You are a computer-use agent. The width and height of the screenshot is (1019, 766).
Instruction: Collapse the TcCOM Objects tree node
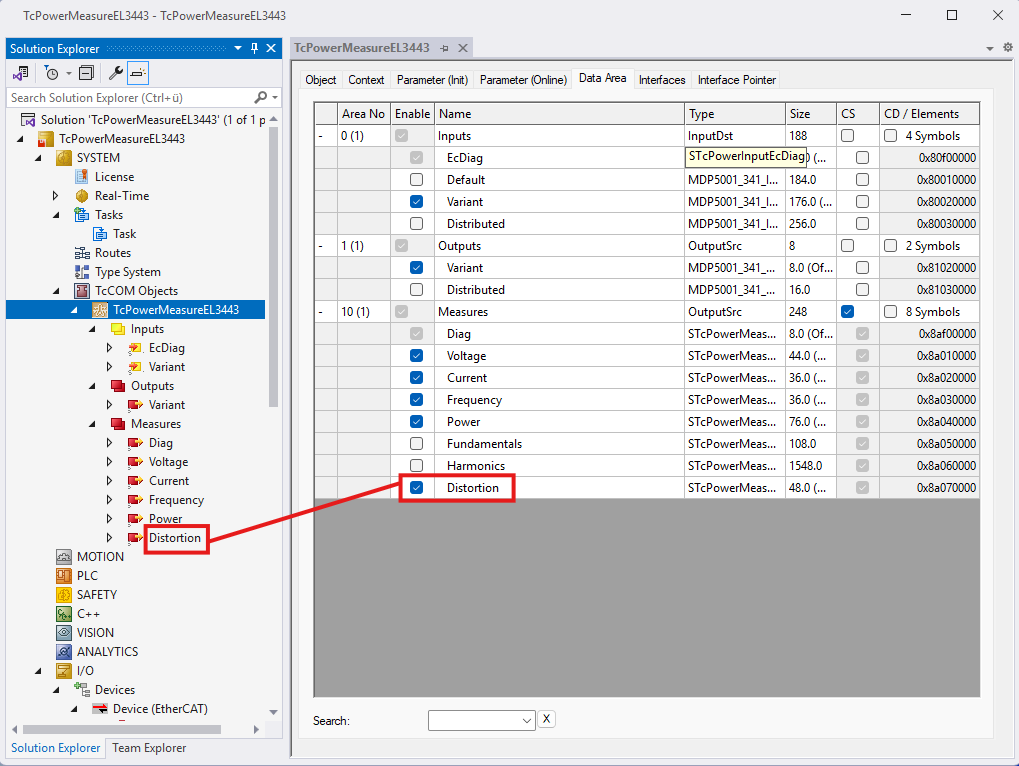(x=57, y=291)
